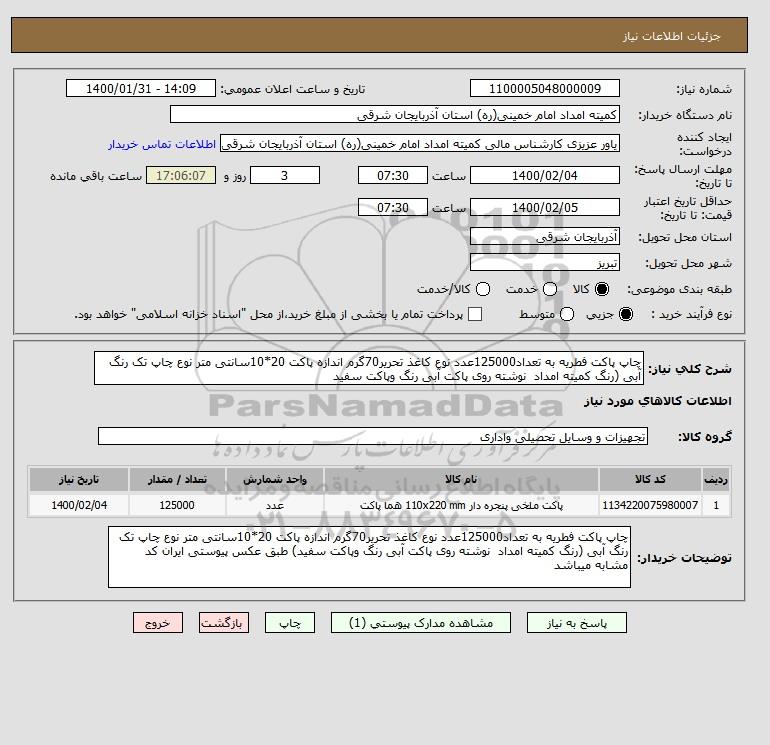Click the ردیف column header
770x745 pixels.
click(x=716, y=479)
